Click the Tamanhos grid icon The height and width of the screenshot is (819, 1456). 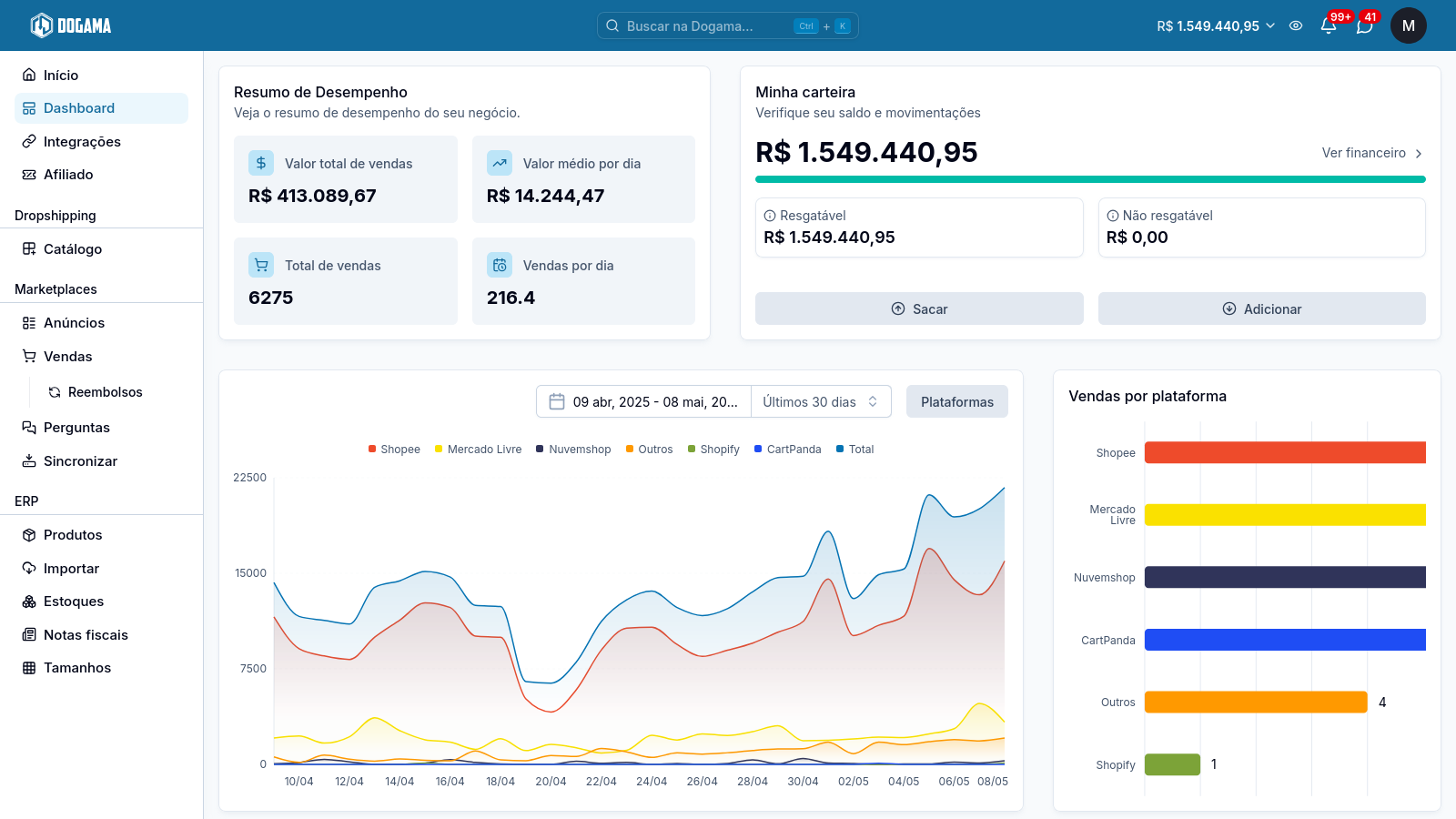tap(29, 668)
